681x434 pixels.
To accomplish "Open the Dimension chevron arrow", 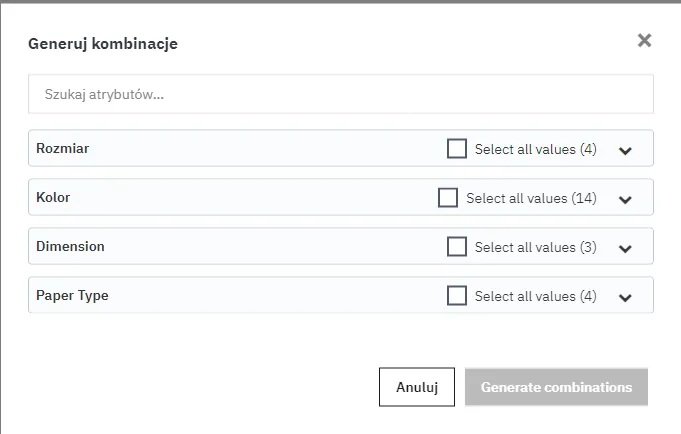I will pos(626,248).
